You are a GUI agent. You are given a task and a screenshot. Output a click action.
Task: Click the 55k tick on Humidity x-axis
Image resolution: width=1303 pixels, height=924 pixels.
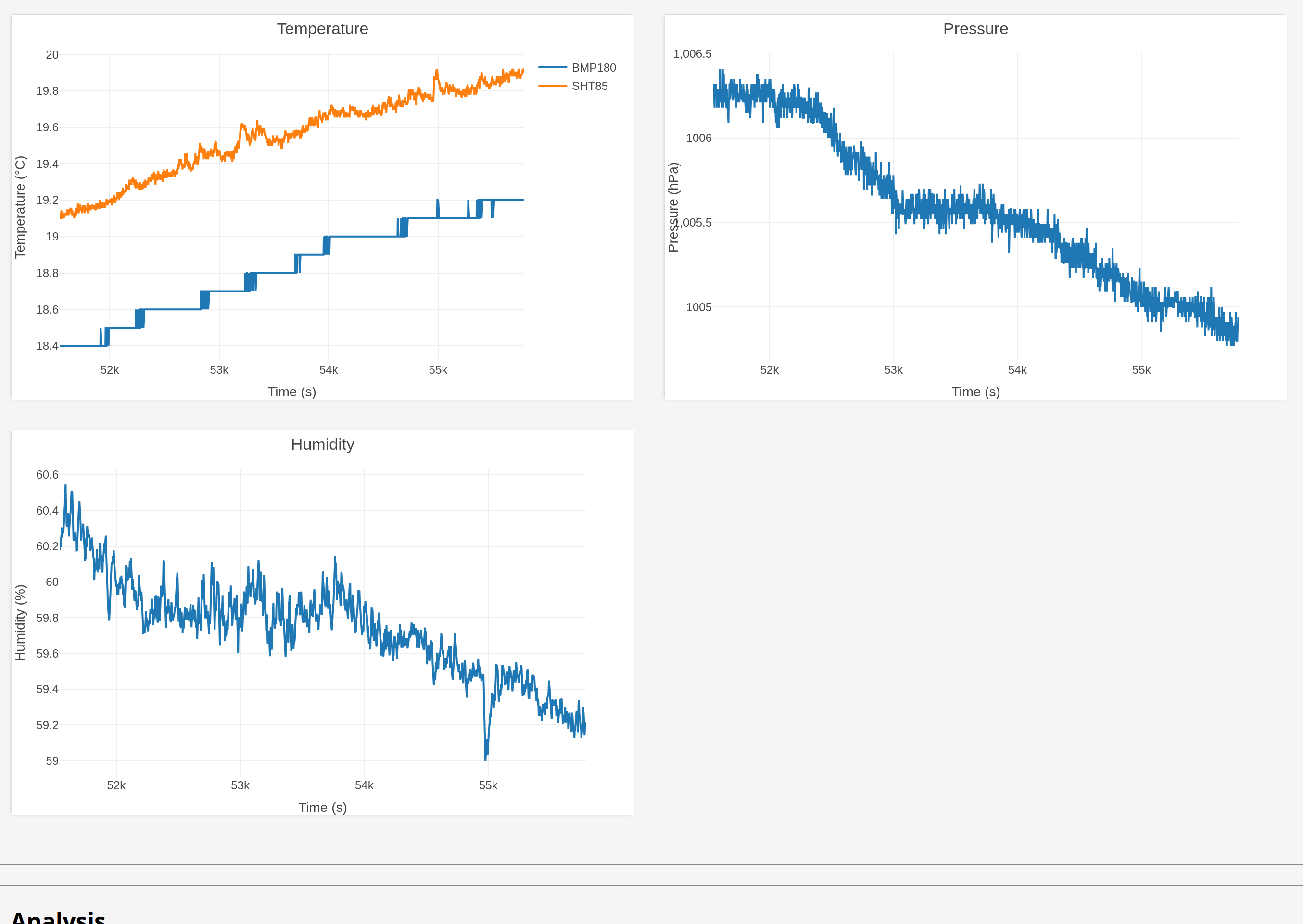(488, 785)
